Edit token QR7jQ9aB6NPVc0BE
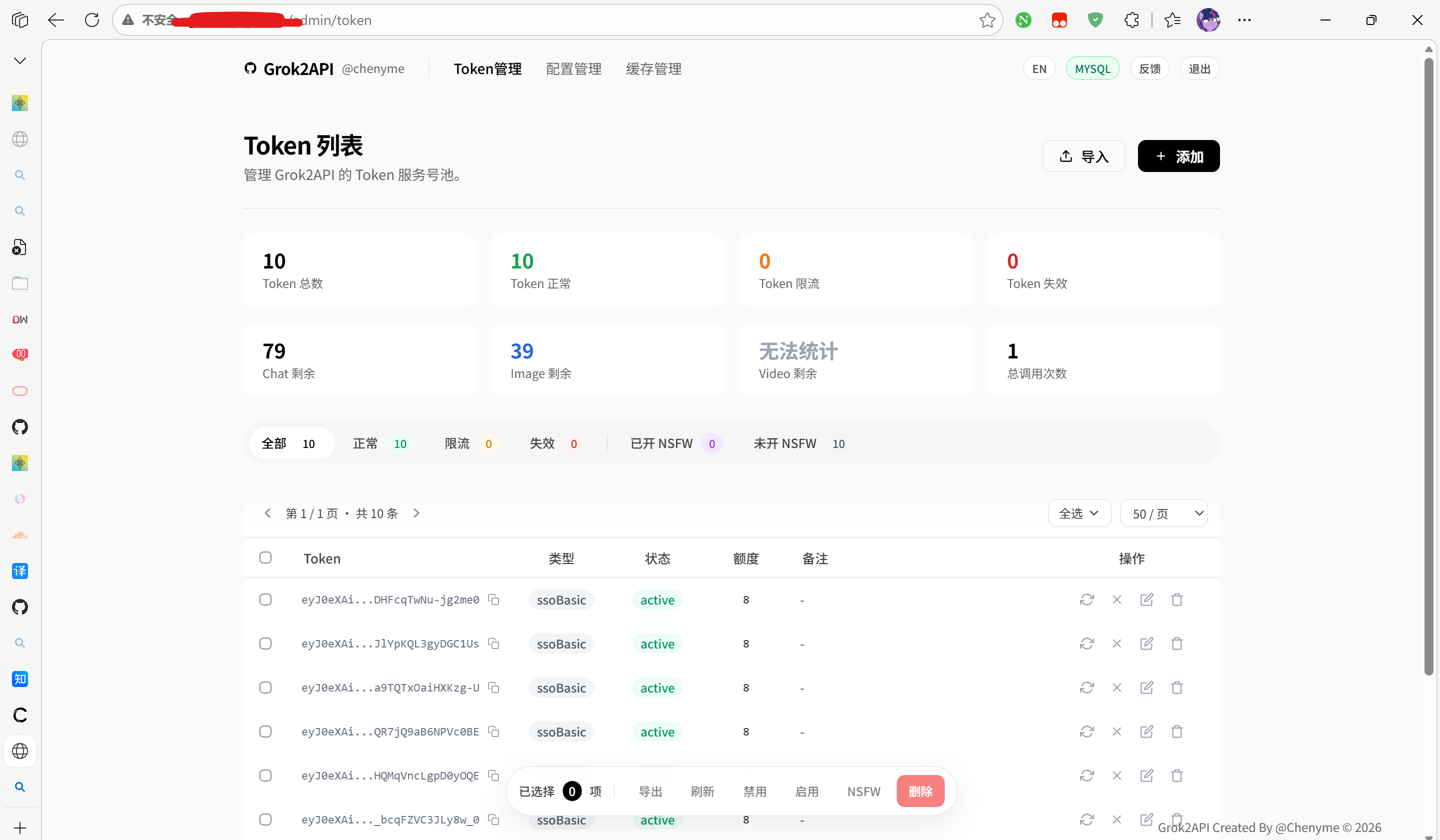 point(1147,731)
